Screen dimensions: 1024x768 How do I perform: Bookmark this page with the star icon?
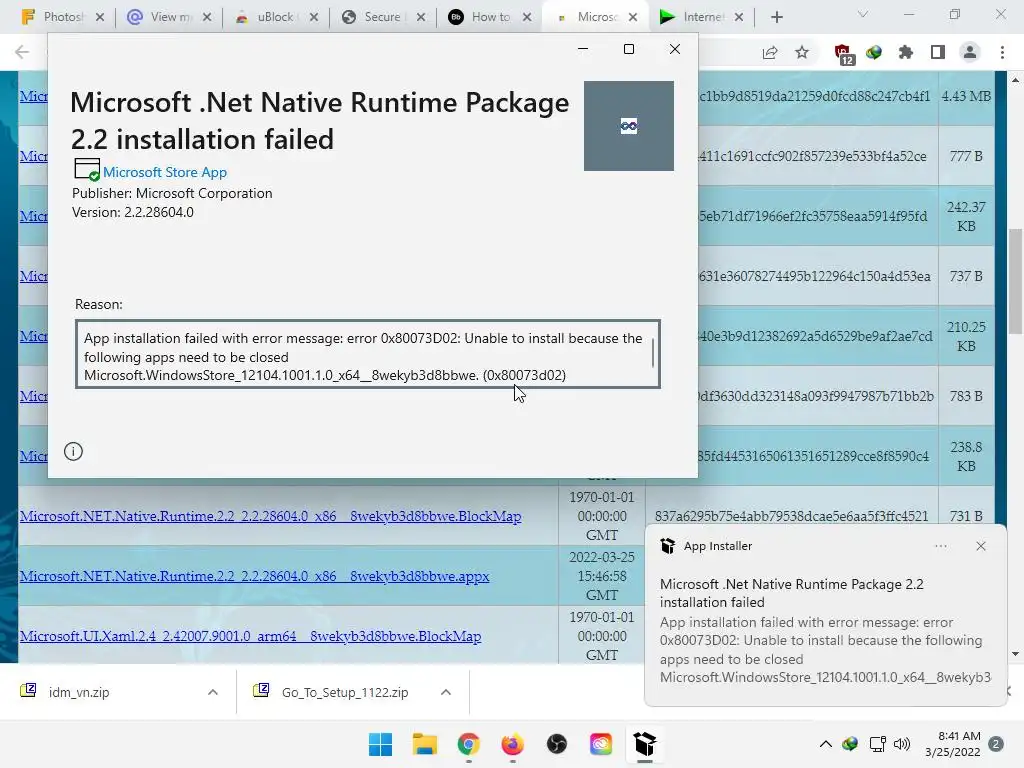coord(802,53)
